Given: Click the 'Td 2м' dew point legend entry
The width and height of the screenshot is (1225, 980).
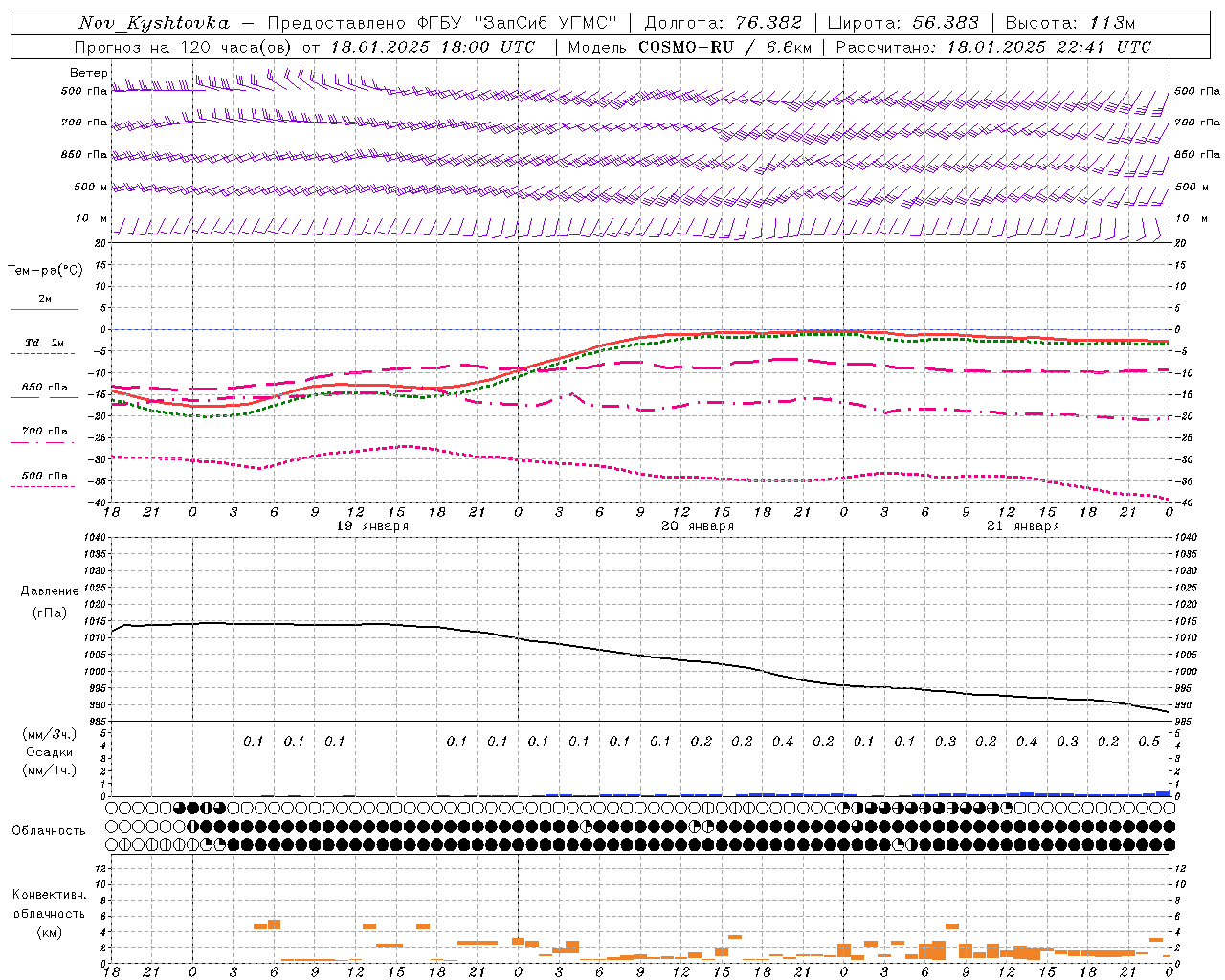Looking at the screenshot, I should tap(45, 343).
